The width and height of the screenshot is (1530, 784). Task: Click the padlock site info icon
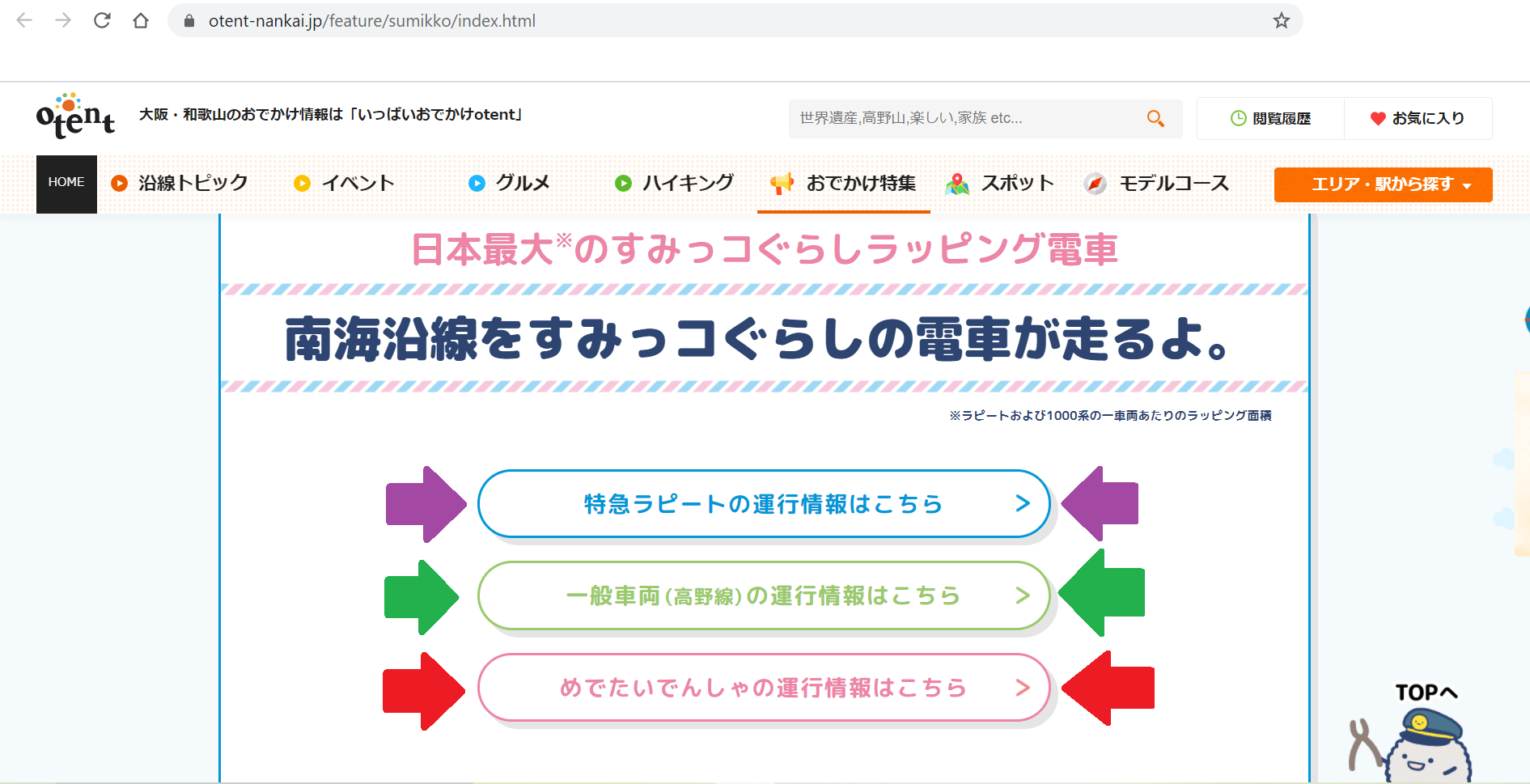189,21
